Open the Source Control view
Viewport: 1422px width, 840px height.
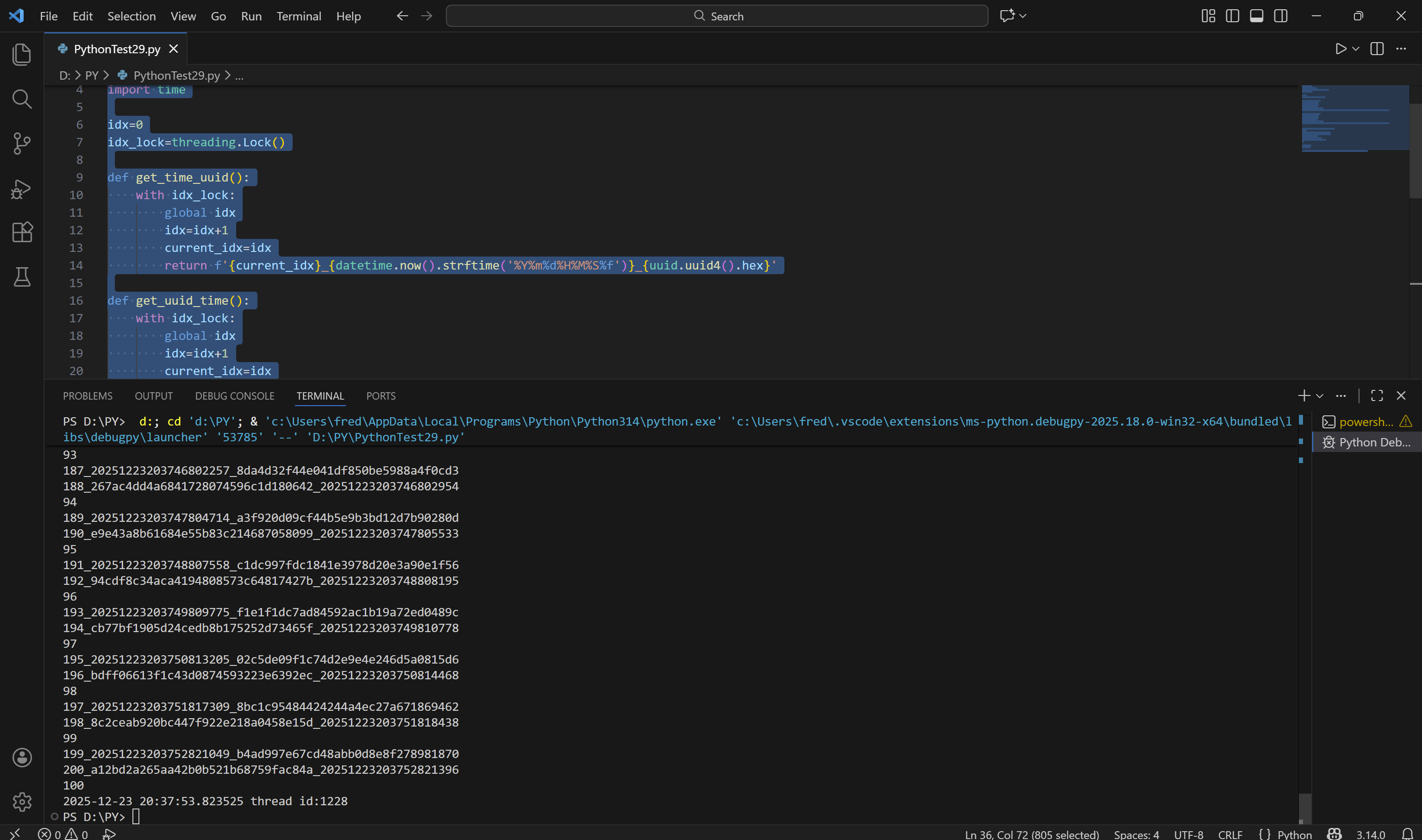[21, 143]
